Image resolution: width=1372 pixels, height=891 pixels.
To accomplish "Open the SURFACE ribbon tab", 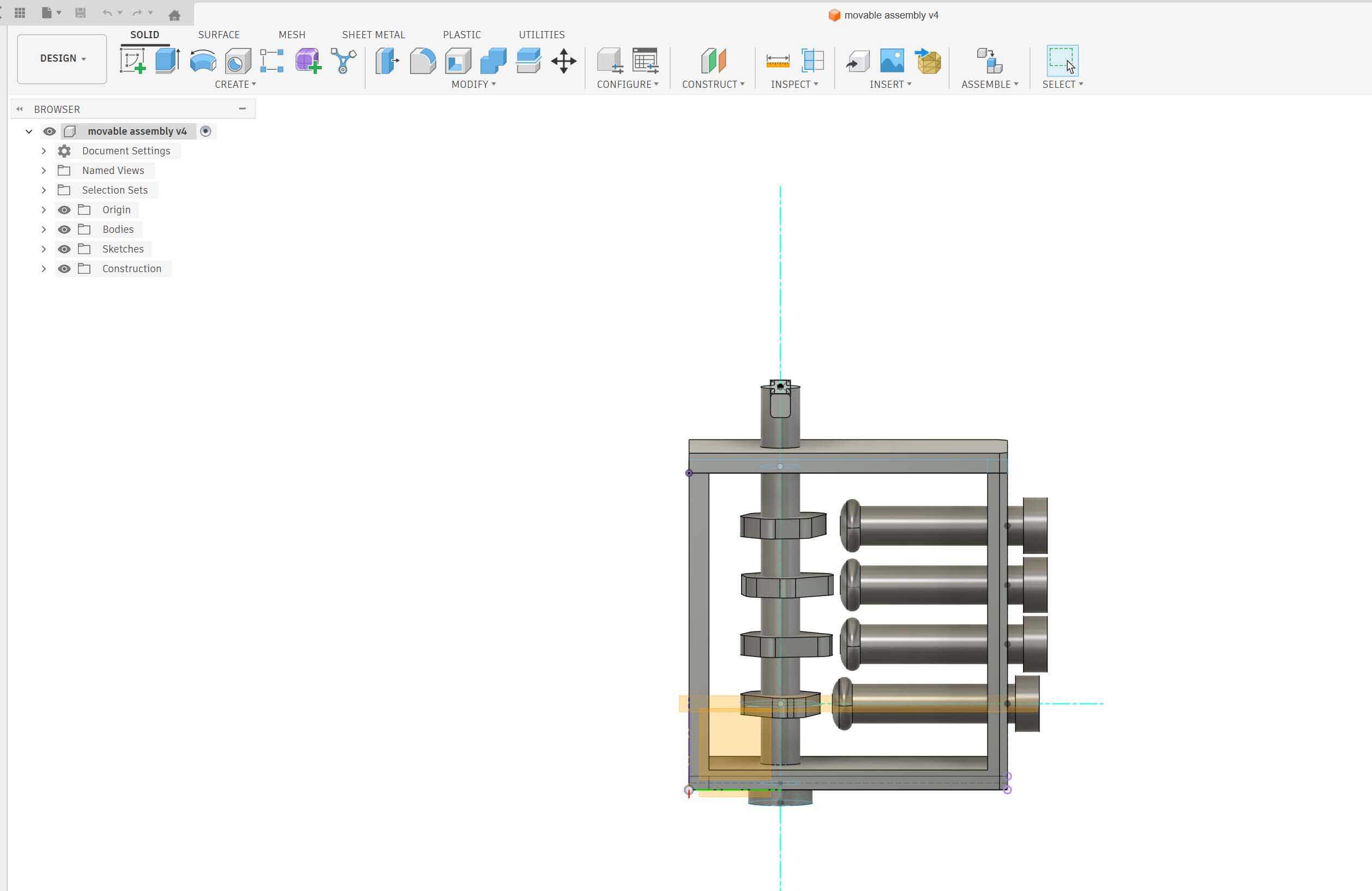I will [219, 34].
